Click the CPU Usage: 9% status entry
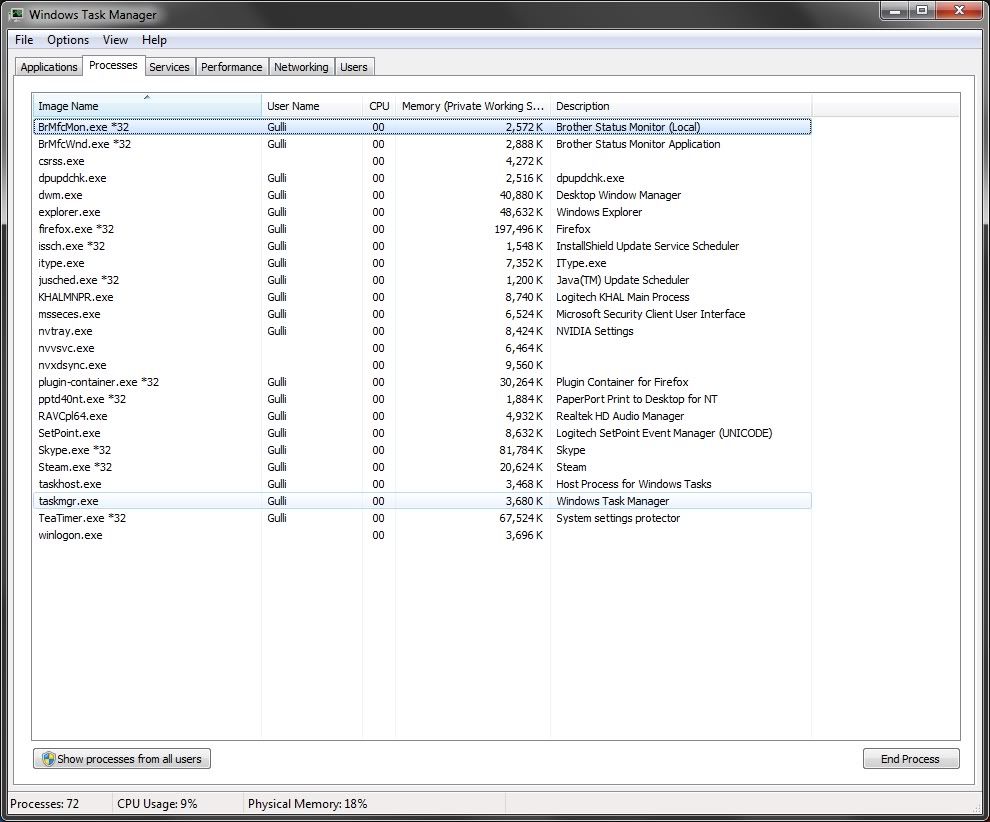This screenshot has width=990, height=822. [157, 804]
